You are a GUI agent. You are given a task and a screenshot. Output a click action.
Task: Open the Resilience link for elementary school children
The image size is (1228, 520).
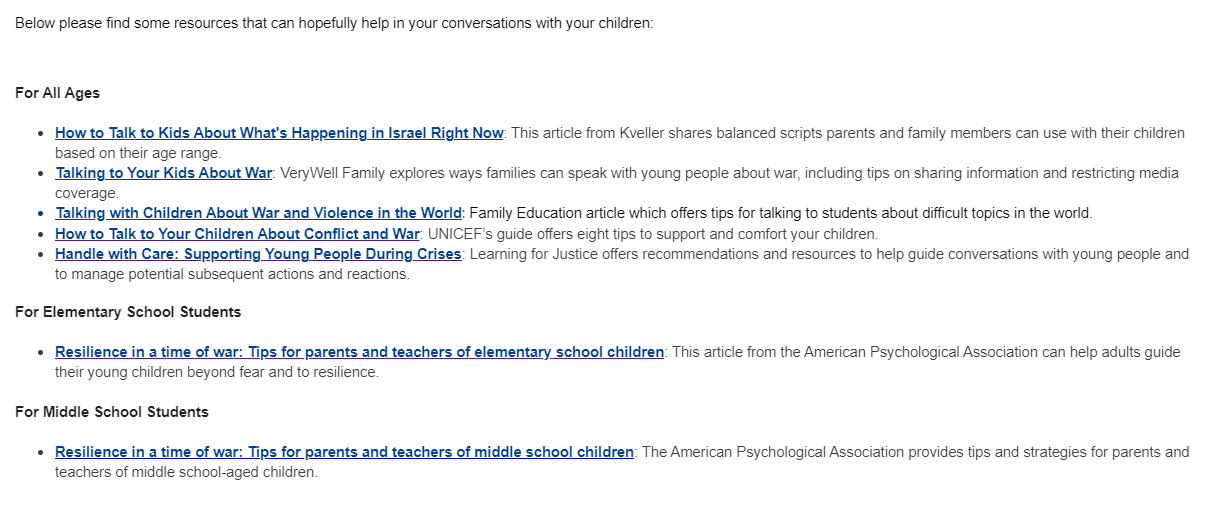point(359,352)
